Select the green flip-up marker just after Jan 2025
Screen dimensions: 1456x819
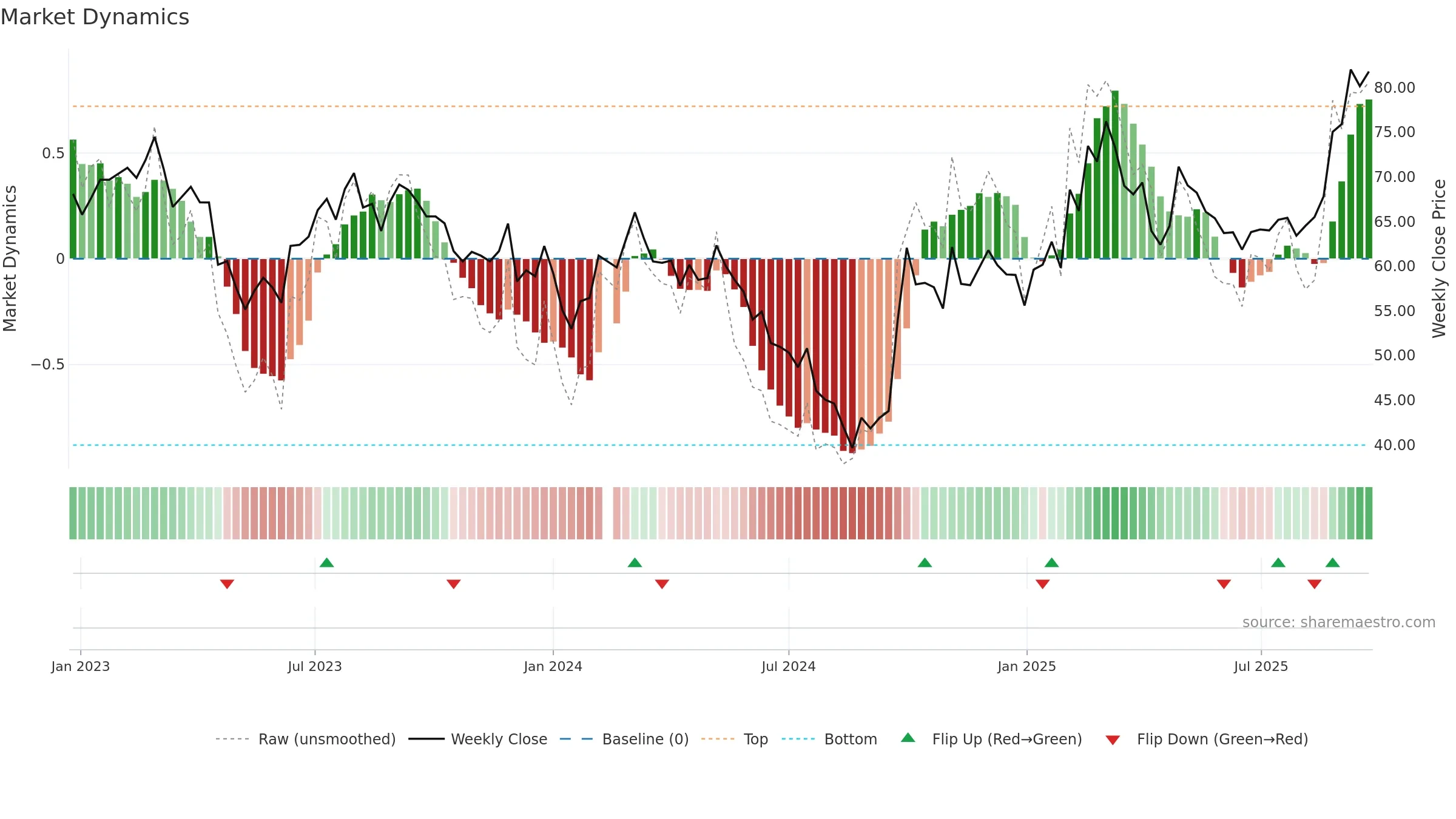1051,562
